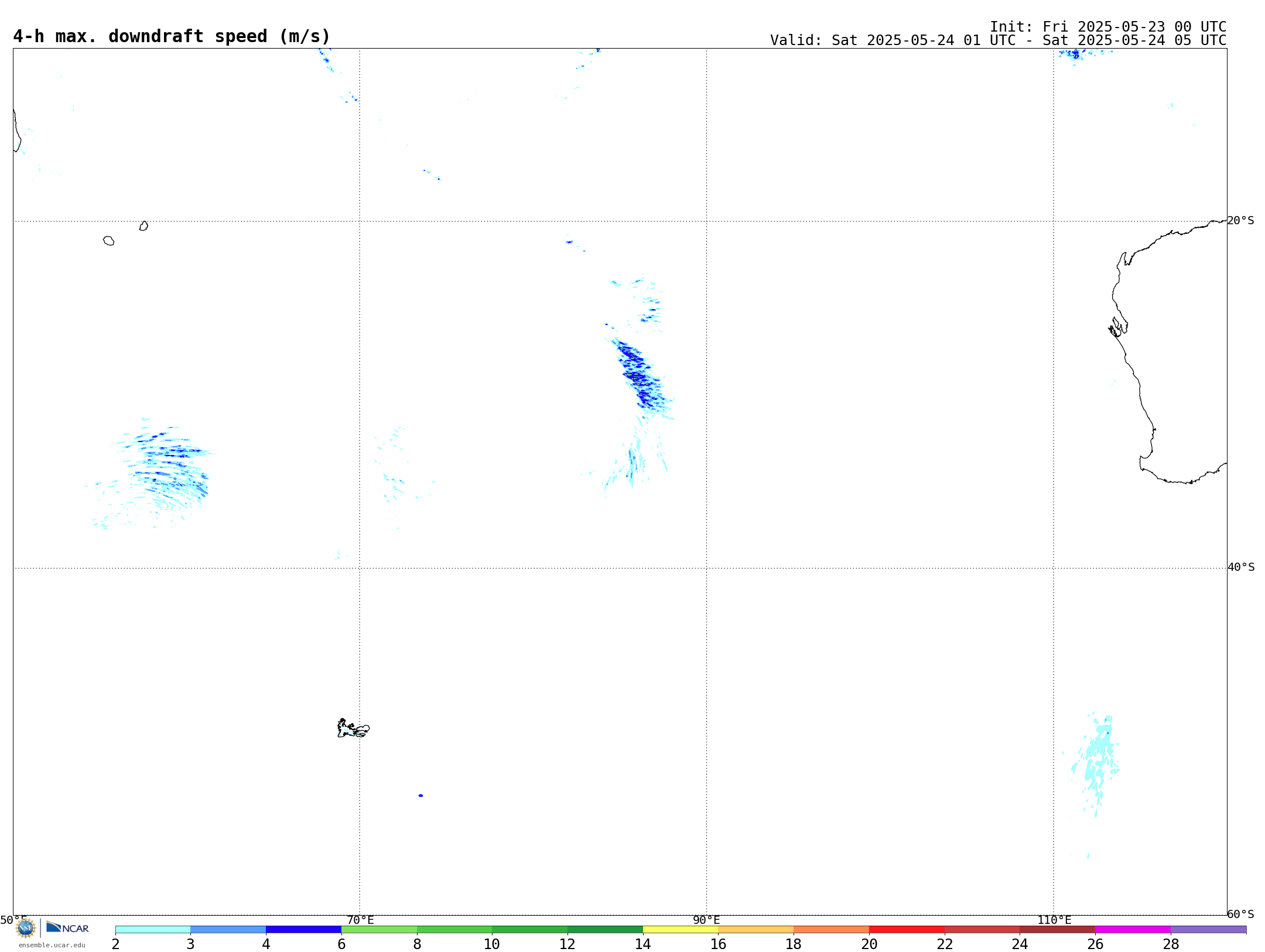
Task: Click the colorbar tick label '8'
Action: (x=417, y=944)
